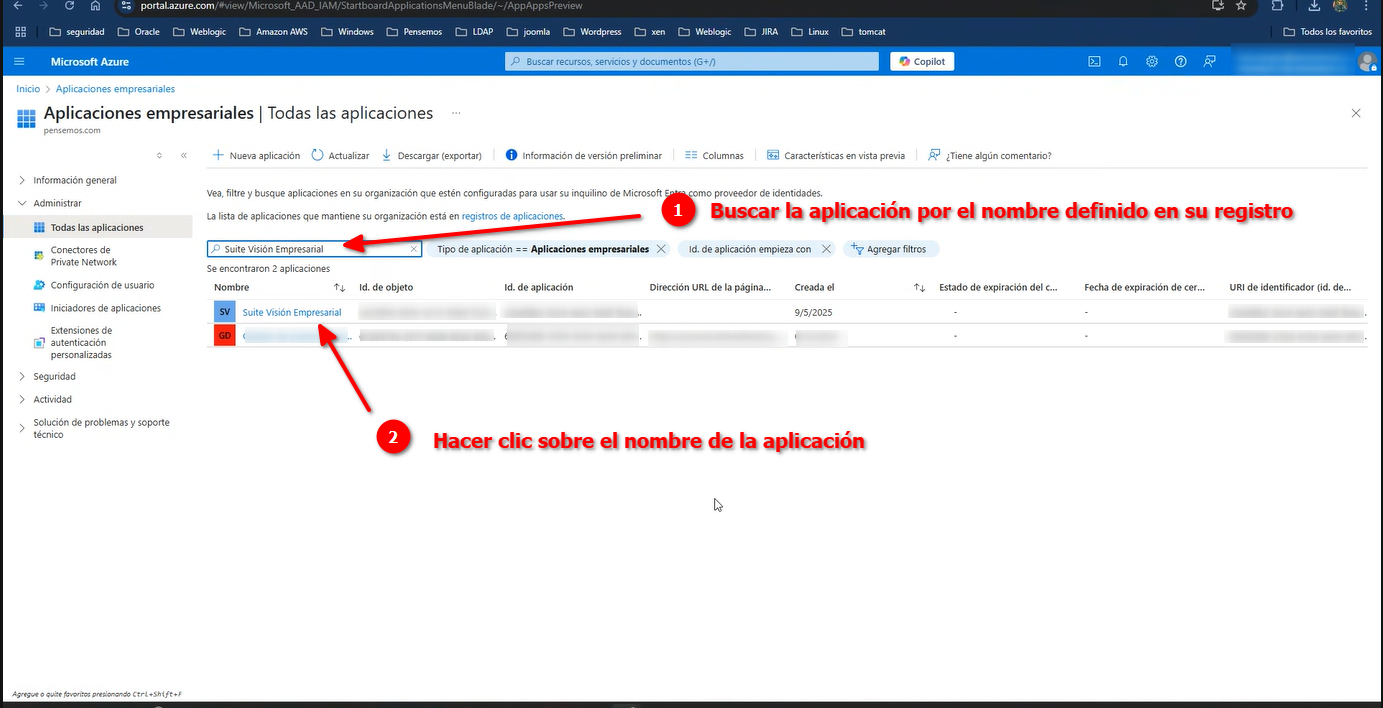The image size is (1383, 708).
Task: Open the Azure portal hamburger menu
Action: [20, 62]
